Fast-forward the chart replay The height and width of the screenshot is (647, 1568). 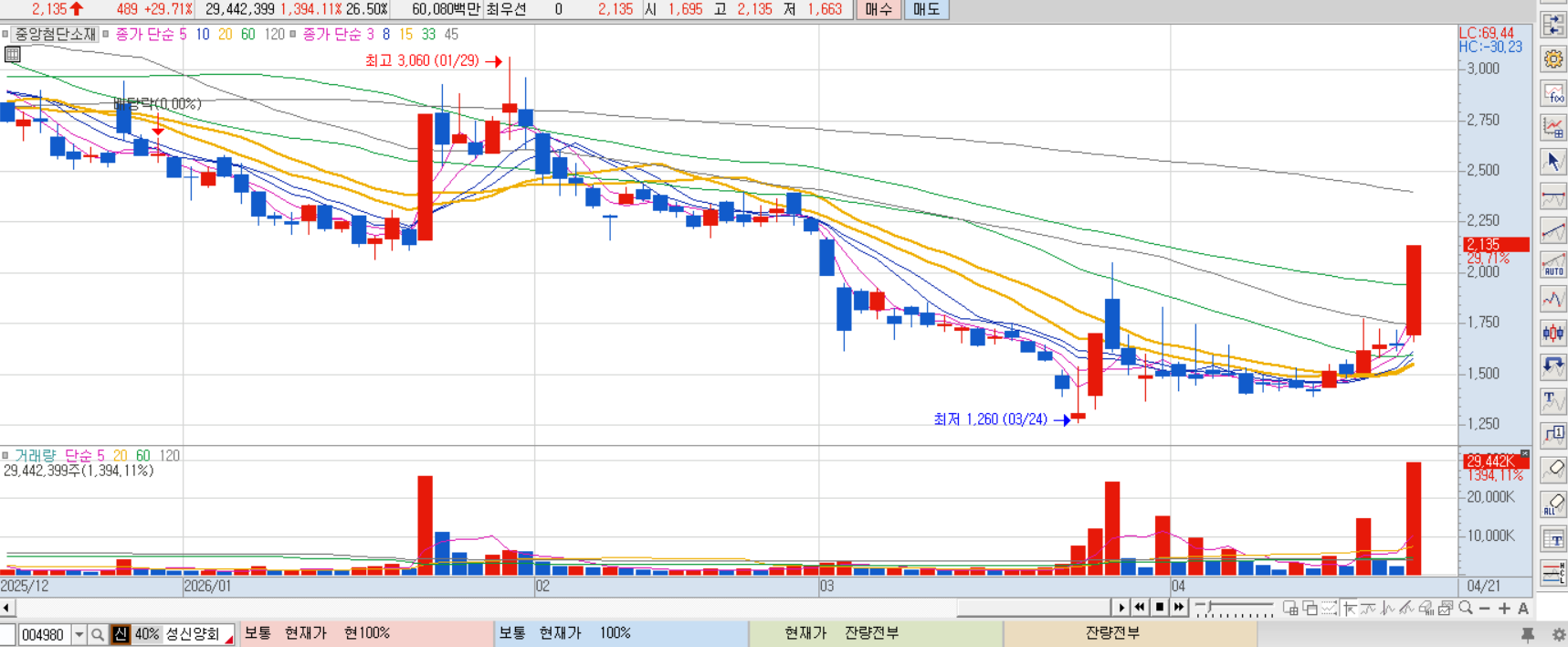[x=1179, y=608]
